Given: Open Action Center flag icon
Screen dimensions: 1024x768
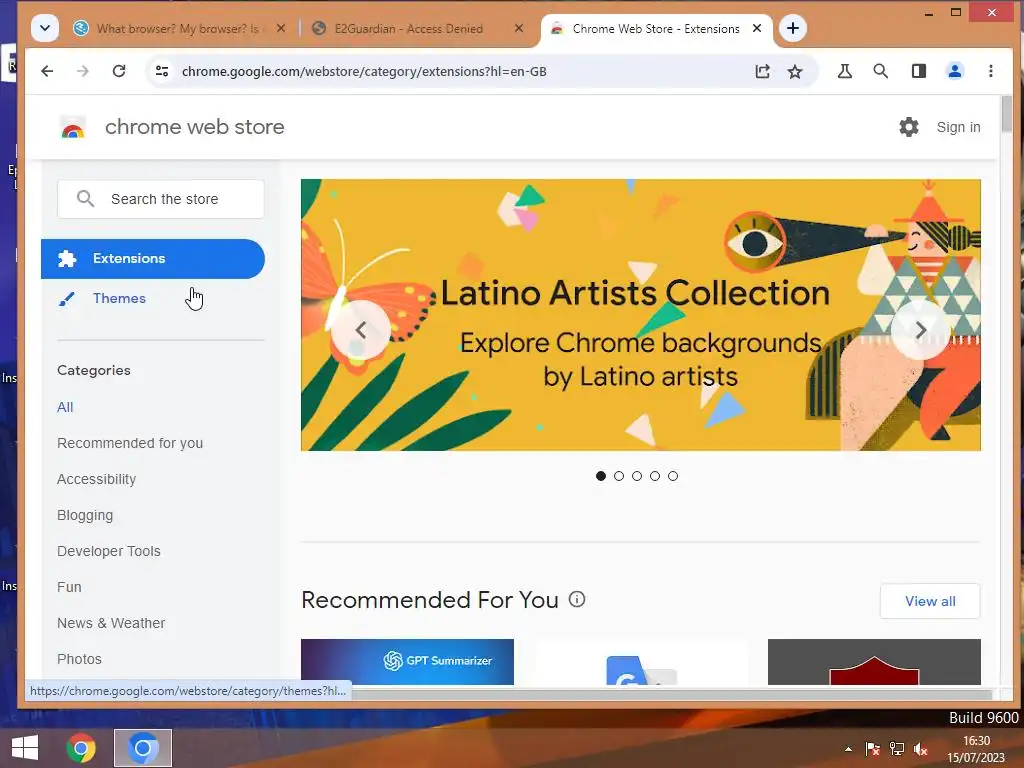Looking at the screenshot, I should (x=872, y=749).
